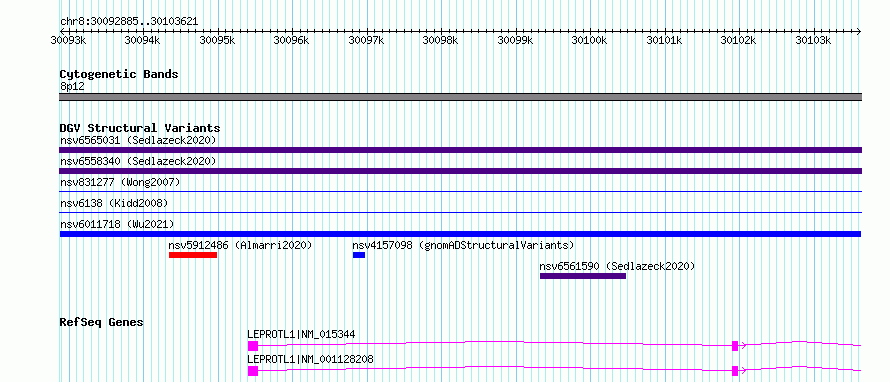The image size is (890, 382).
Task: Open variant nsv5912486 (Almarri2020) label
Action: (x=240, y=245)
